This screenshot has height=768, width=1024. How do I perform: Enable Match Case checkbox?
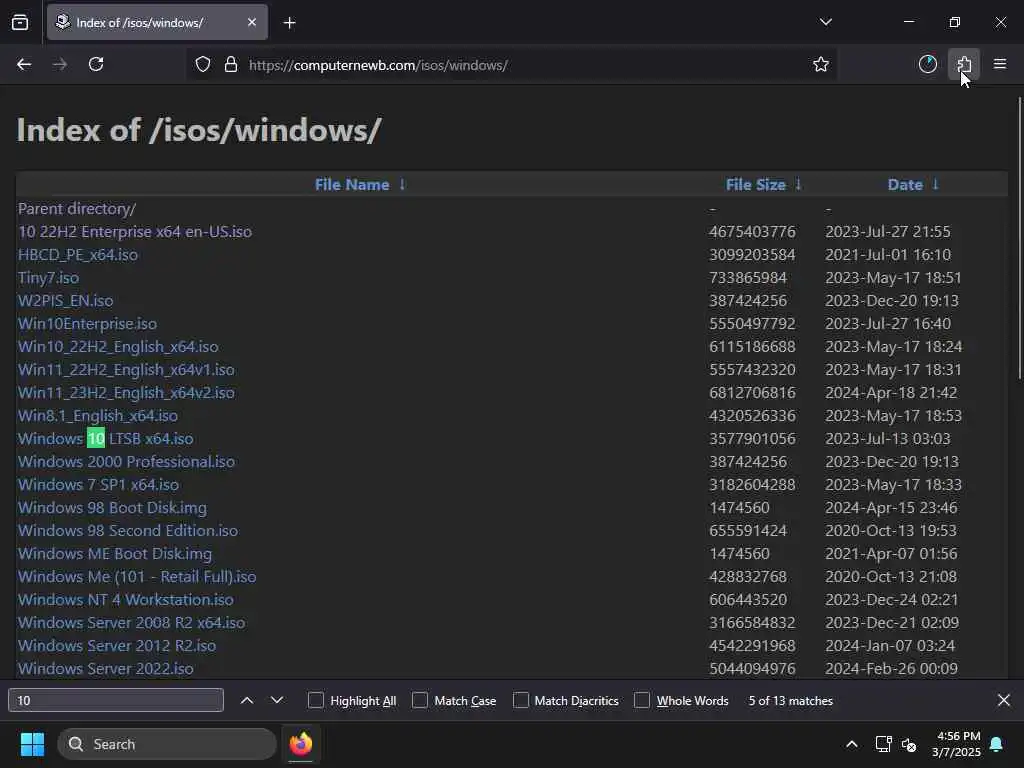[420, 700]
